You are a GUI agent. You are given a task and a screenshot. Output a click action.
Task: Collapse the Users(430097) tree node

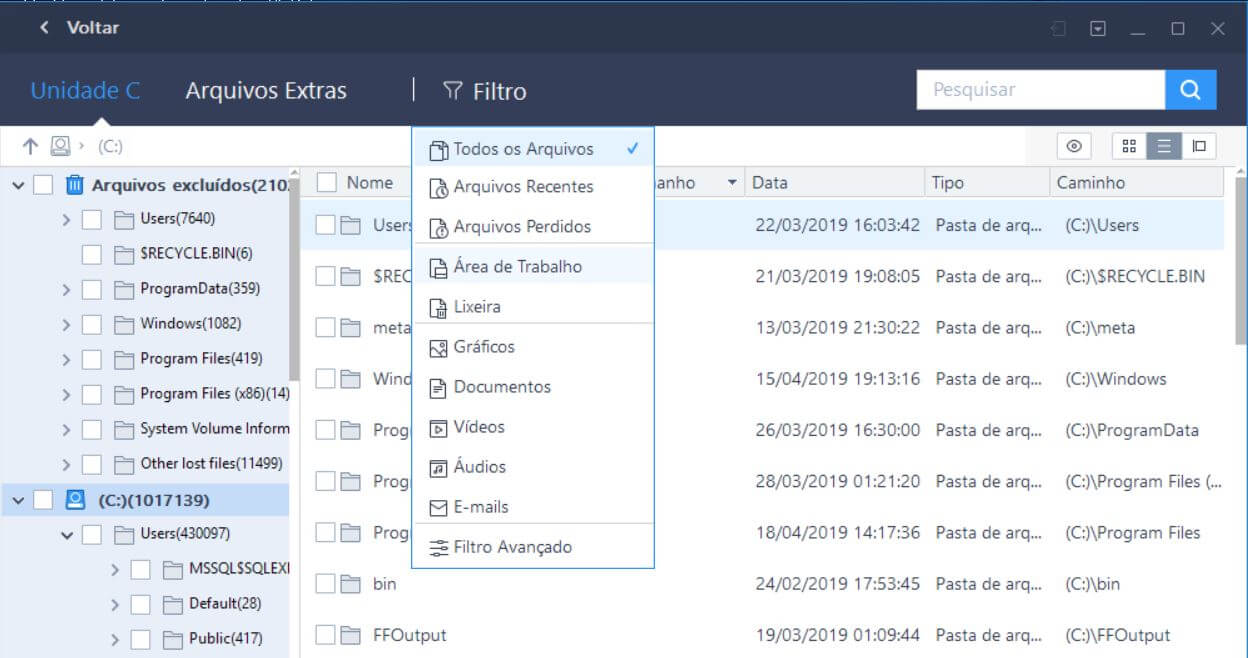click(x=66, y=535)
